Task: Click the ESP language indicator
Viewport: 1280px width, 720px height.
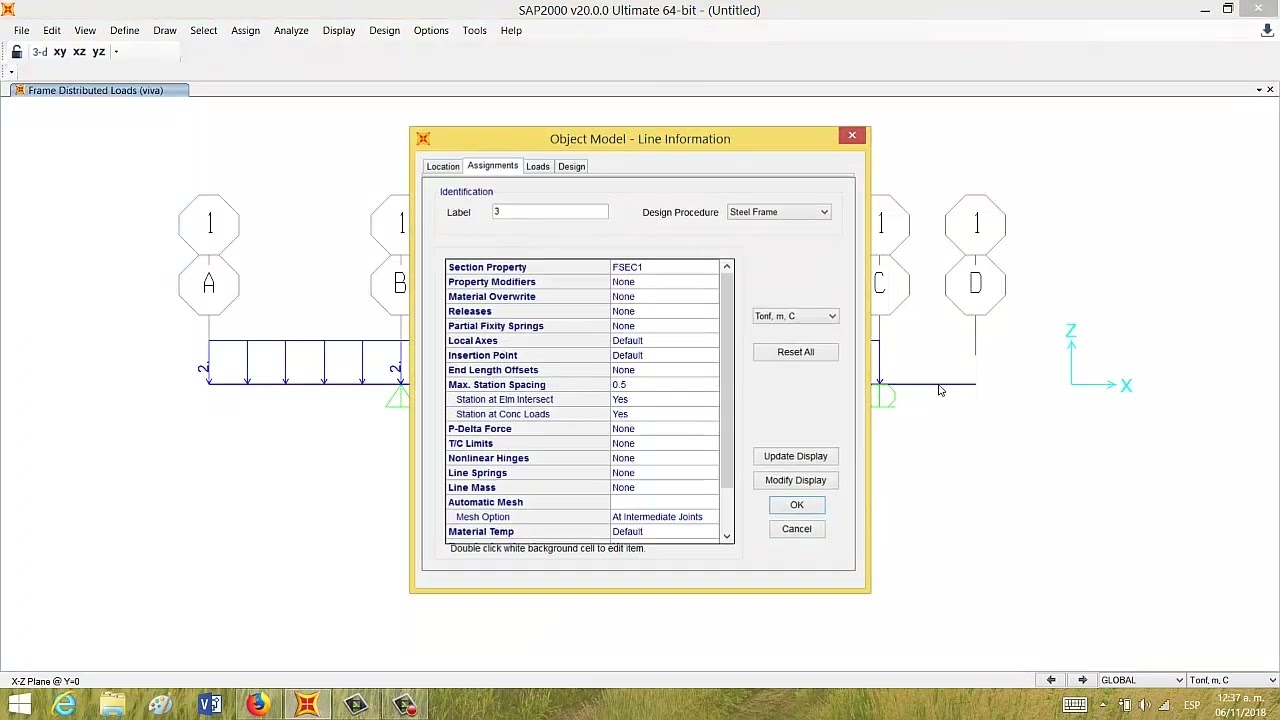Action: point(1192,705)
